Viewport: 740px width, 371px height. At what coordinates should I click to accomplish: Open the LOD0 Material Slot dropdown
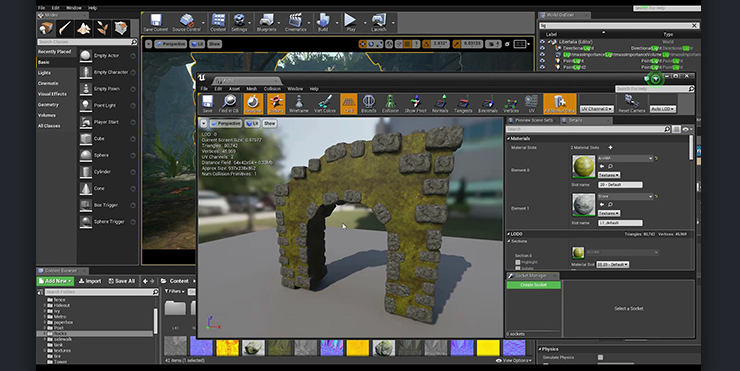pyautogui.click(x=613, y=264)
